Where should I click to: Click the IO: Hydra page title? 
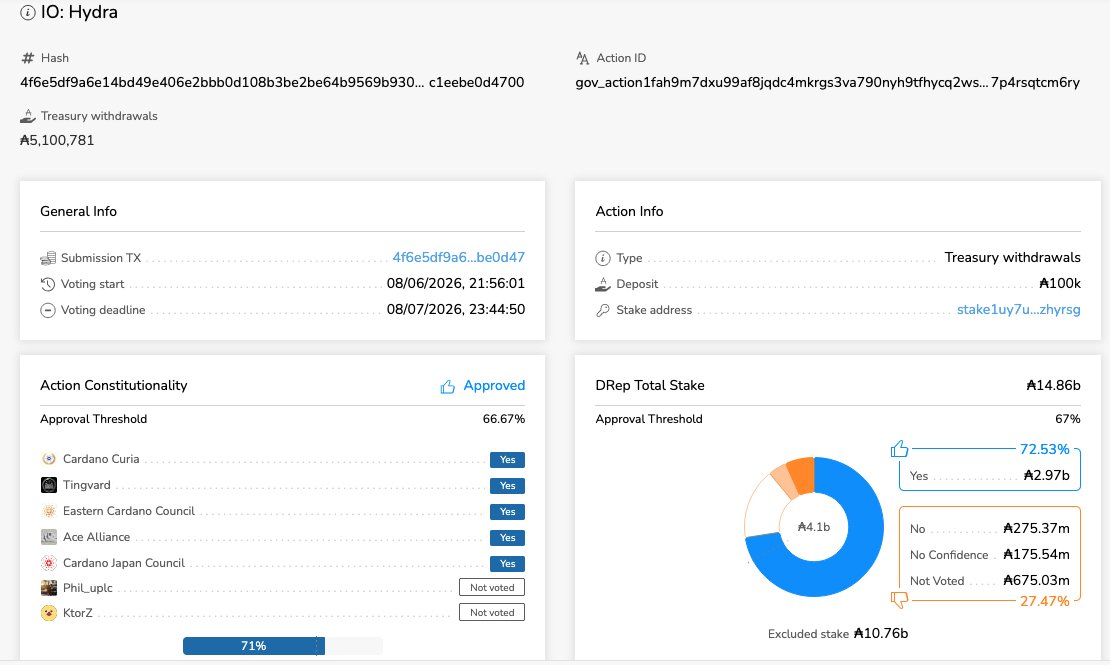click(79, 12)
